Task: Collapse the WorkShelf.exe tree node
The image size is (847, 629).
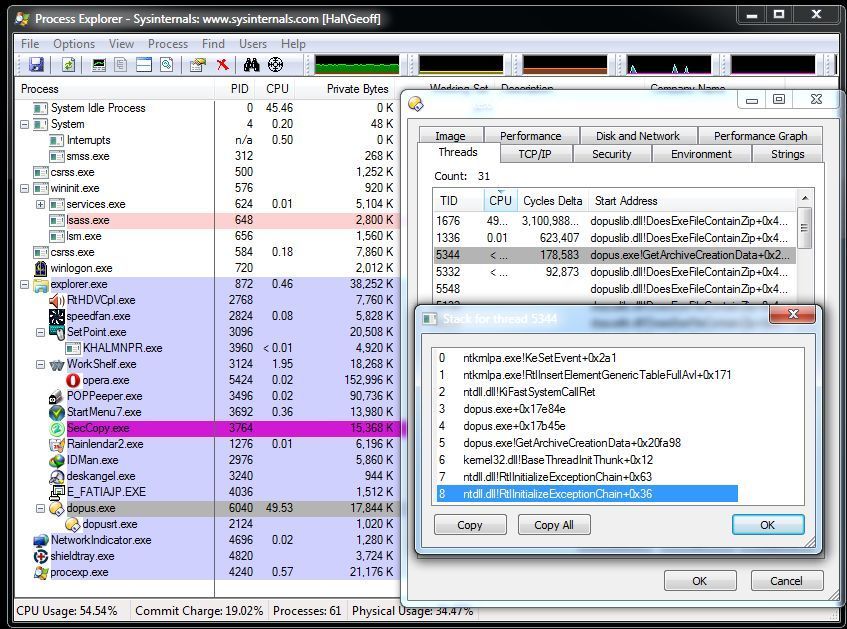Action: tap(41, 364)
